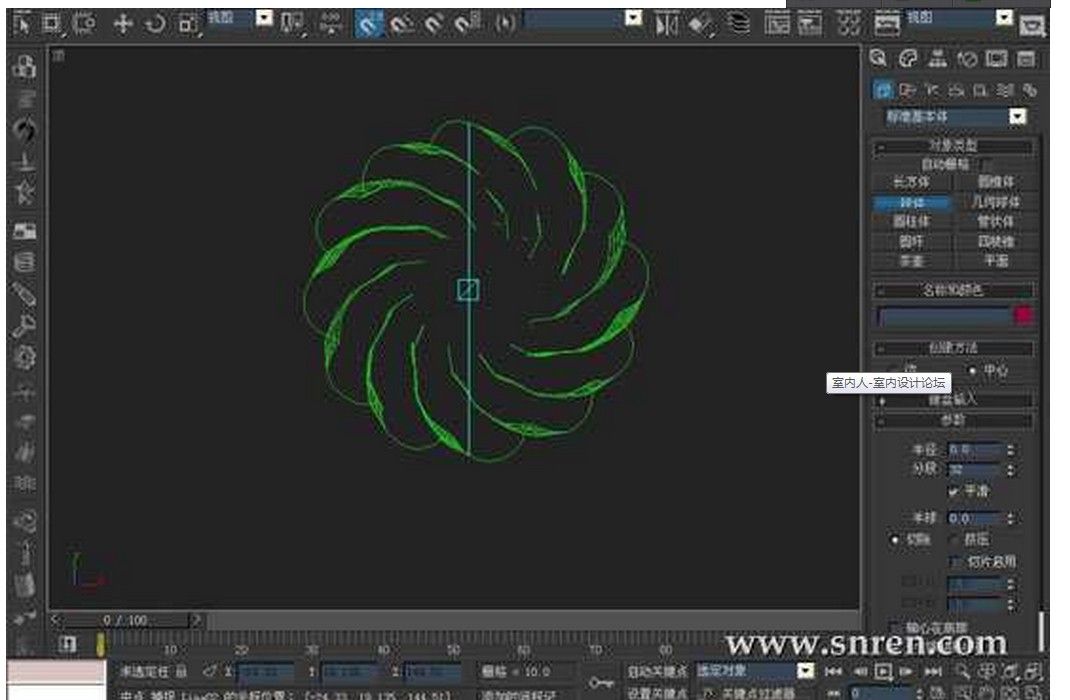Select the Helpers category icon
This screenshot has height=700, width=1070.
point(981,89)
